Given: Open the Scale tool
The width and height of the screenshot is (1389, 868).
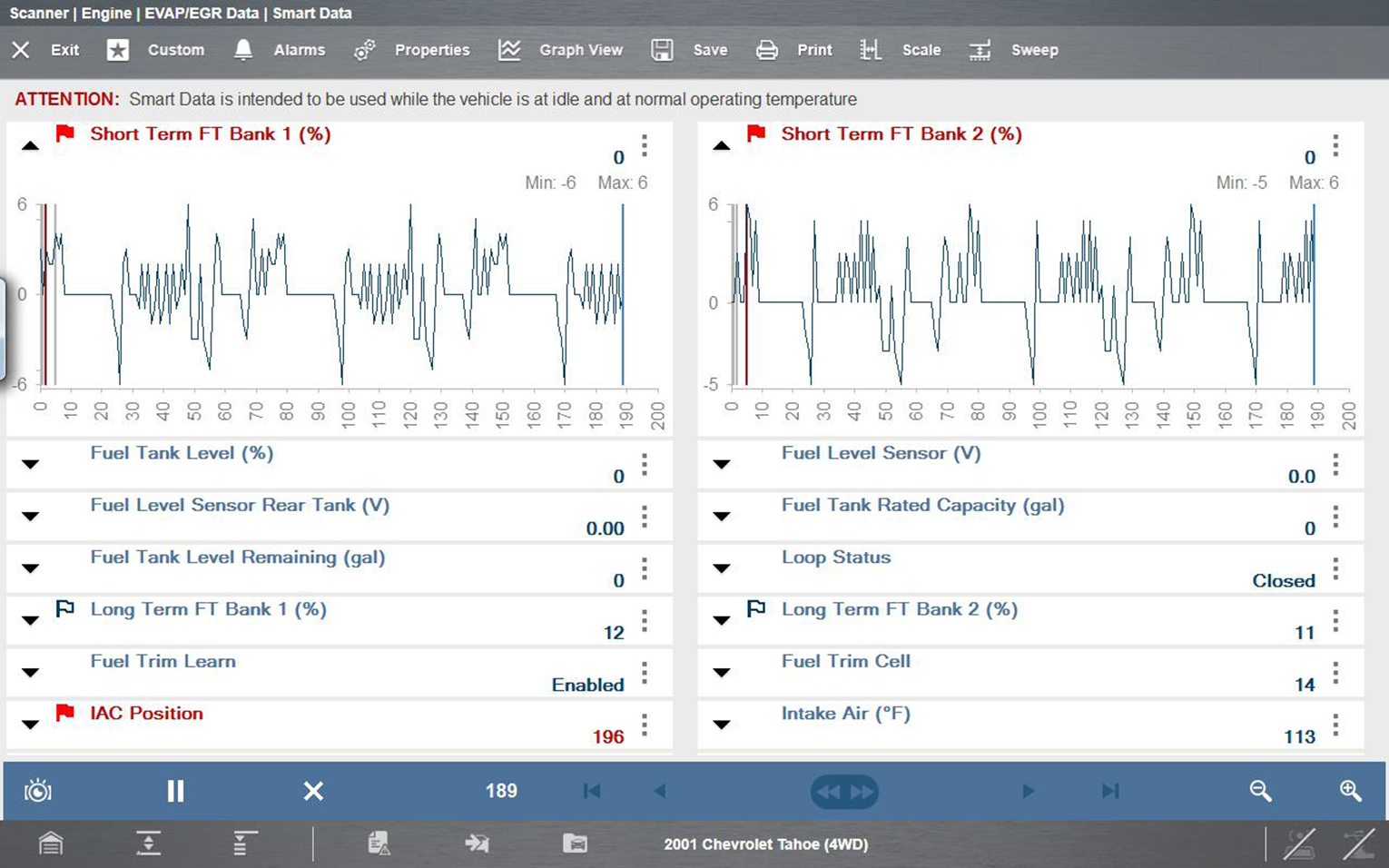Looking at the screenshot, I should (x=871, y=50).
